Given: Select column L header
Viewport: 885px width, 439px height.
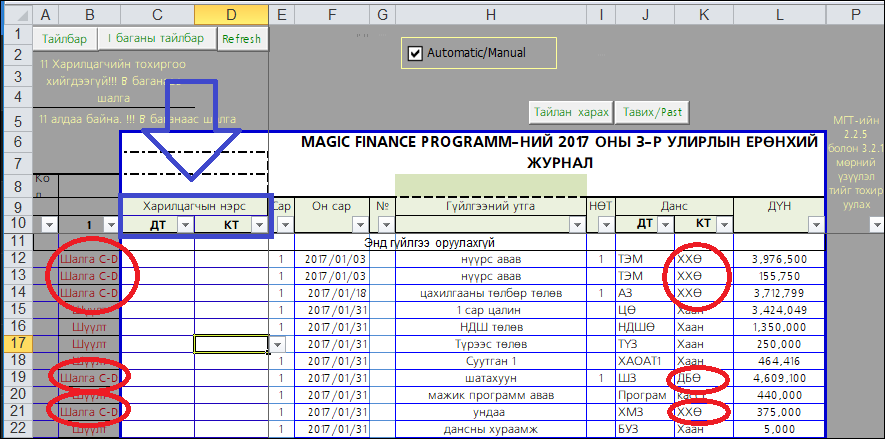Looking at the screenshot, I should [x=779, y=12].
